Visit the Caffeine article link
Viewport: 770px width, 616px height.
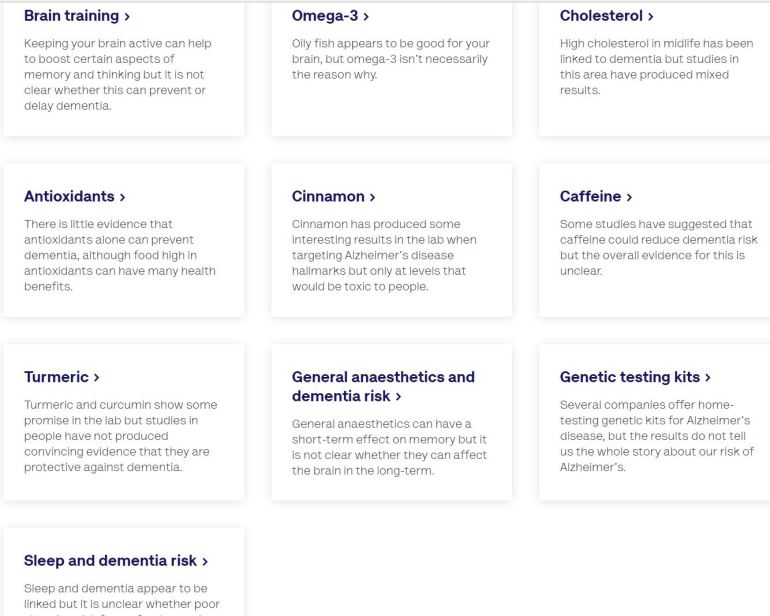[590, 197]
